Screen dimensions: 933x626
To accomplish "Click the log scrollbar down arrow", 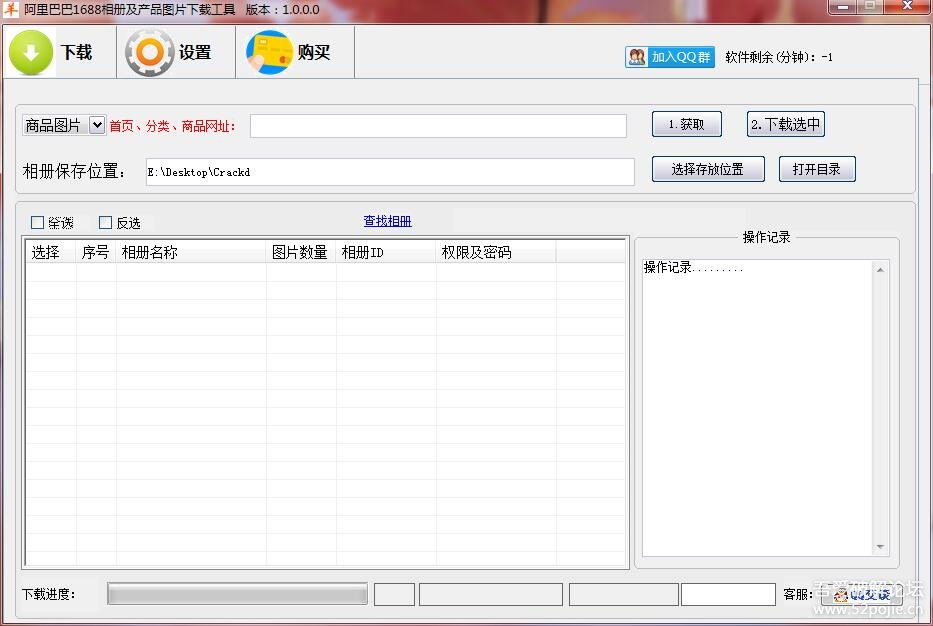I will 880,546.
